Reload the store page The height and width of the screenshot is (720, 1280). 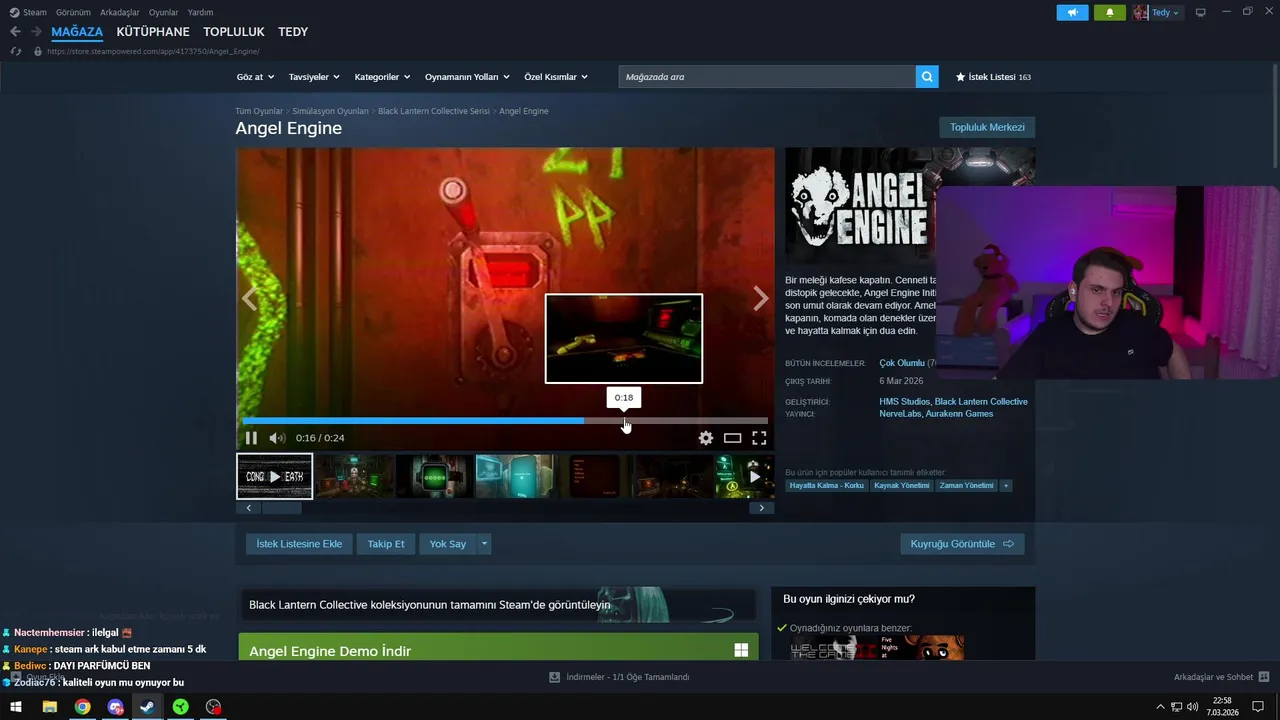[15, 51]
